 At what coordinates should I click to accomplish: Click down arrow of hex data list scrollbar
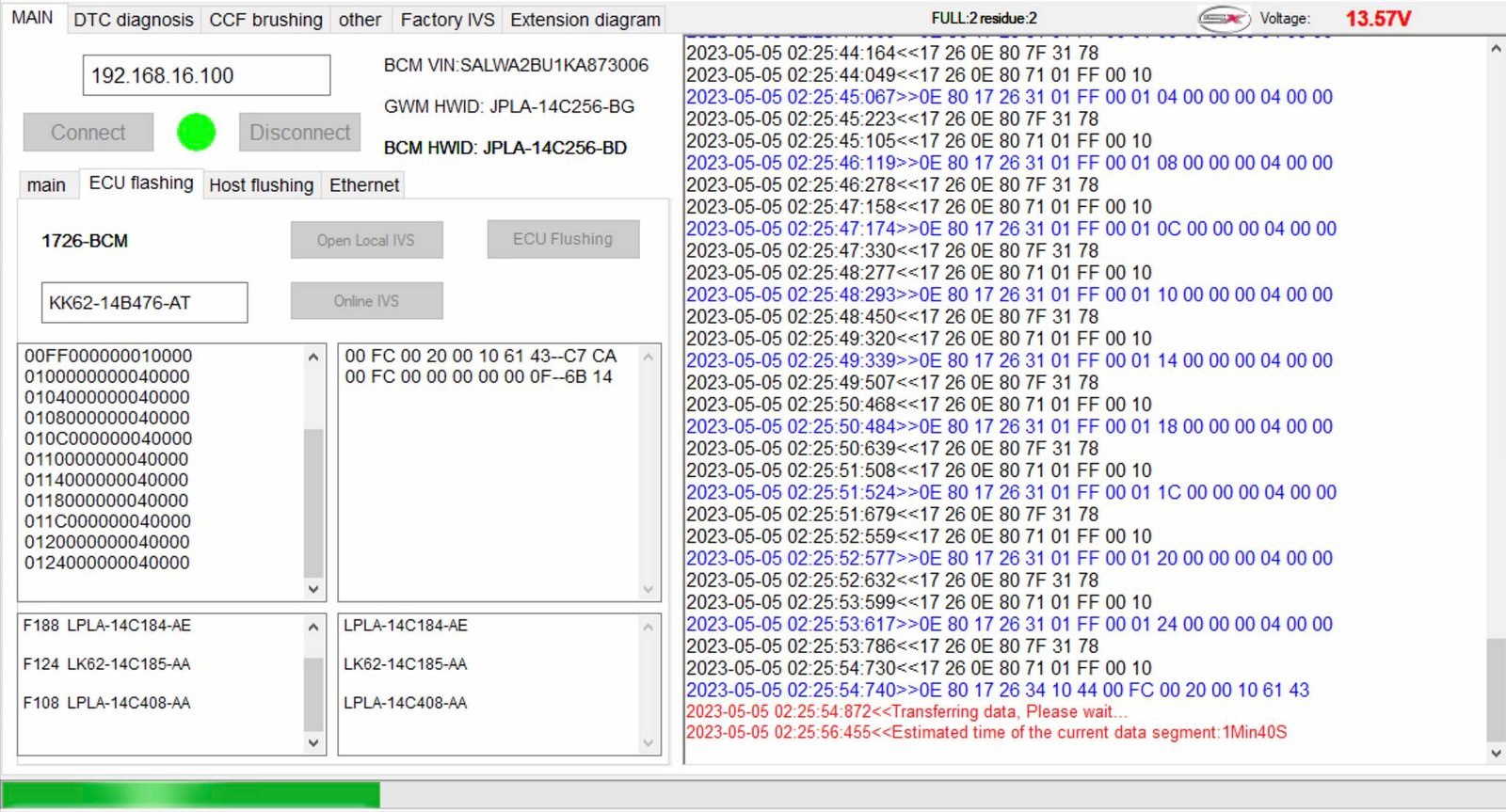(x=648, y=589)
